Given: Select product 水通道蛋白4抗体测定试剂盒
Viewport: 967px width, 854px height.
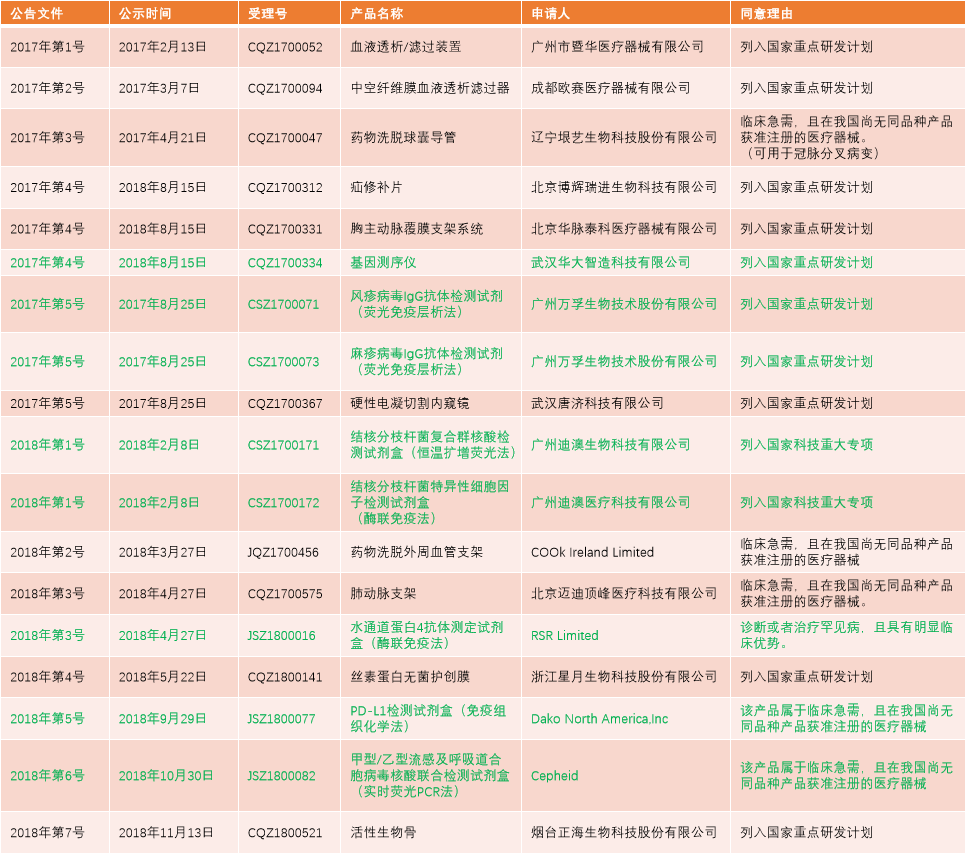Looking at the screenshot, I should (427, 635).
